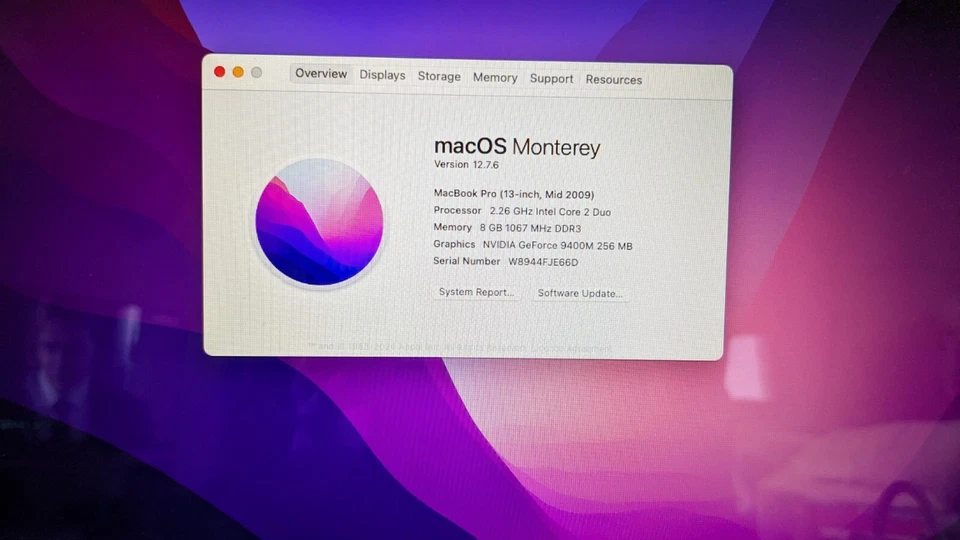Open the Storage tab
The width and height of the screenshot is (960, 540).
(439, 77)
